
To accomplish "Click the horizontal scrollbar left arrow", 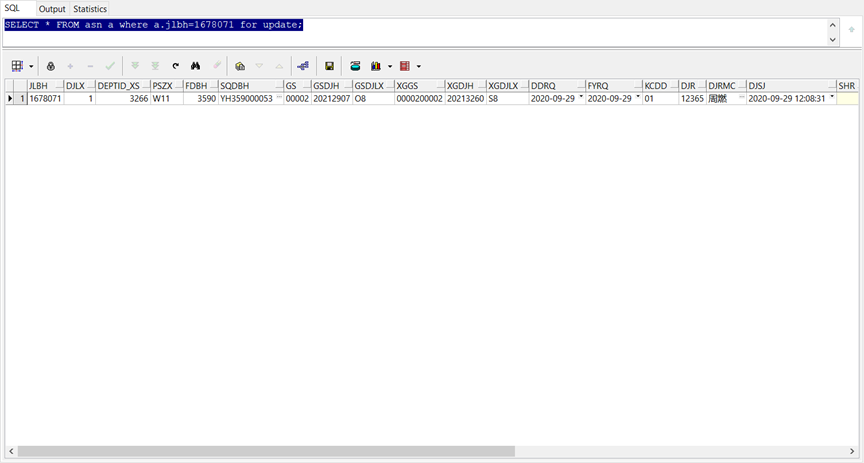I will pyautogui.click(x=11, y=451).
